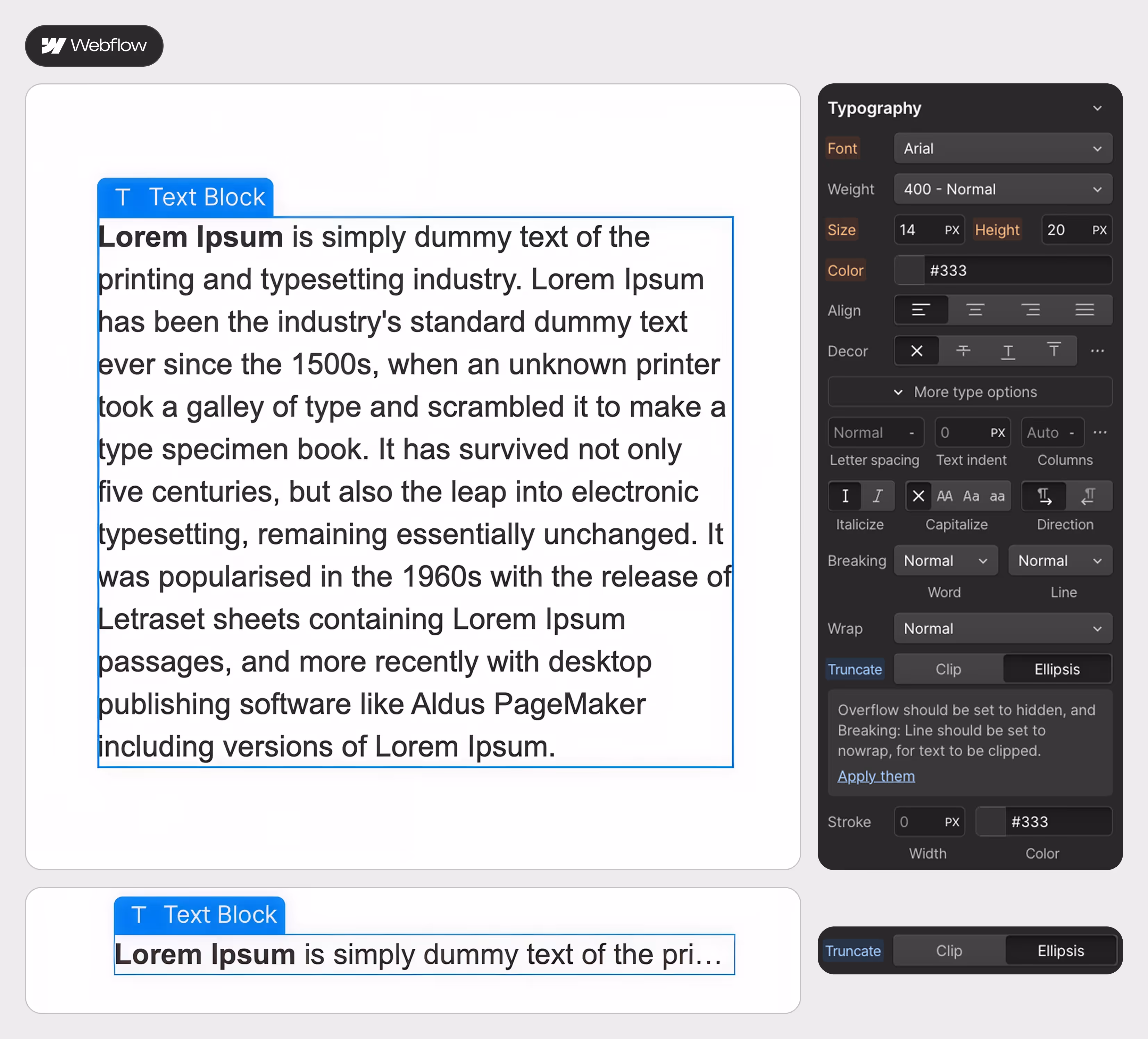Open the Word breaking dropdown
This screenshot has height=1039, width=1148.
[x=945, y=561]
